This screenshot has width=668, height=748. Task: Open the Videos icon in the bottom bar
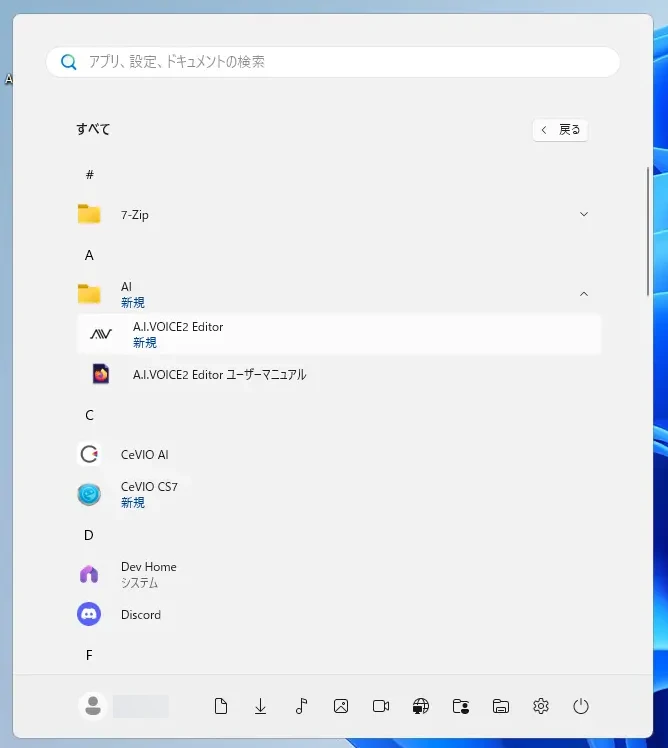tap(381, 706)
